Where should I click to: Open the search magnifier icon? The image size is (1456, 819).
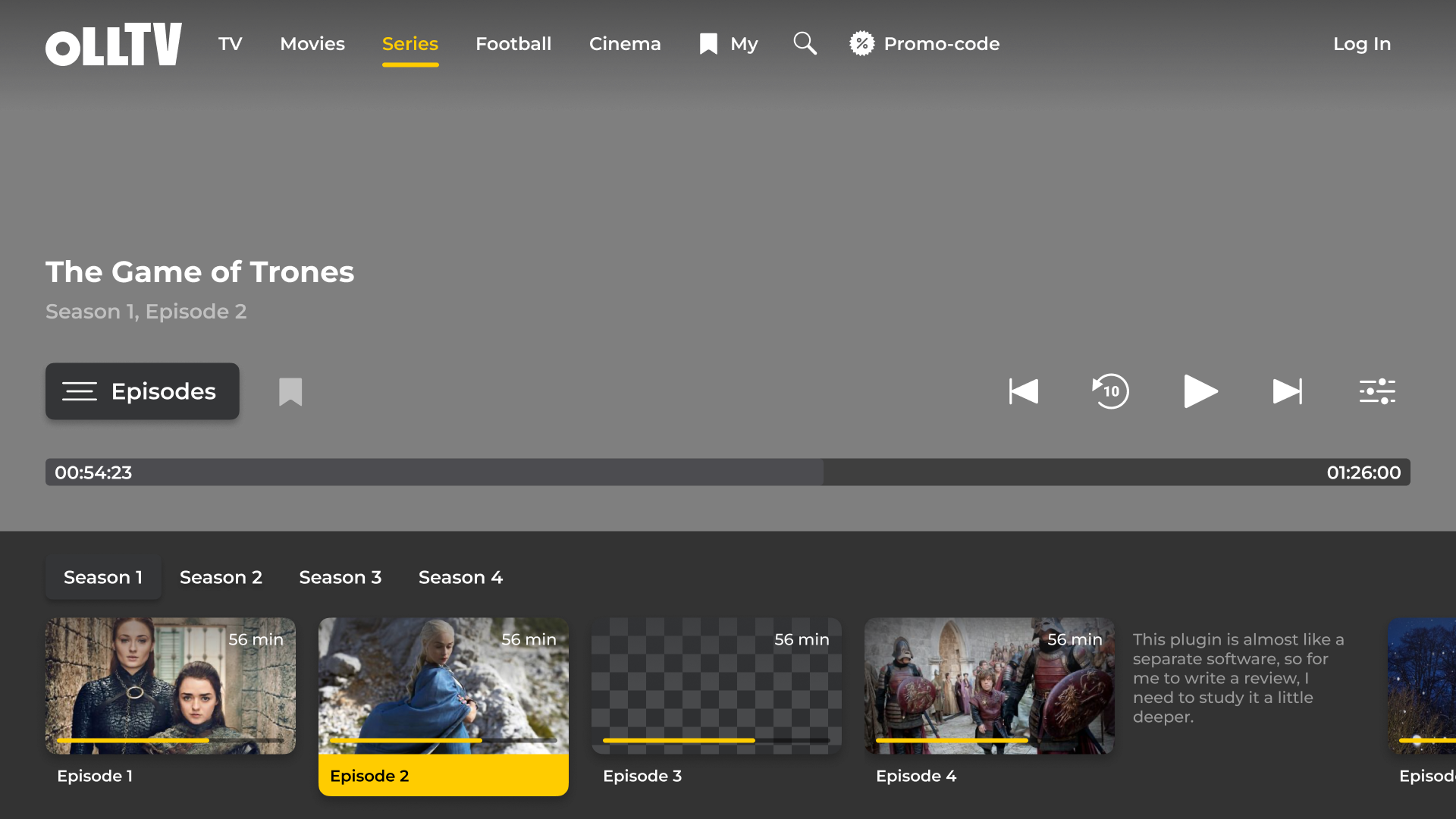(805, 43)
